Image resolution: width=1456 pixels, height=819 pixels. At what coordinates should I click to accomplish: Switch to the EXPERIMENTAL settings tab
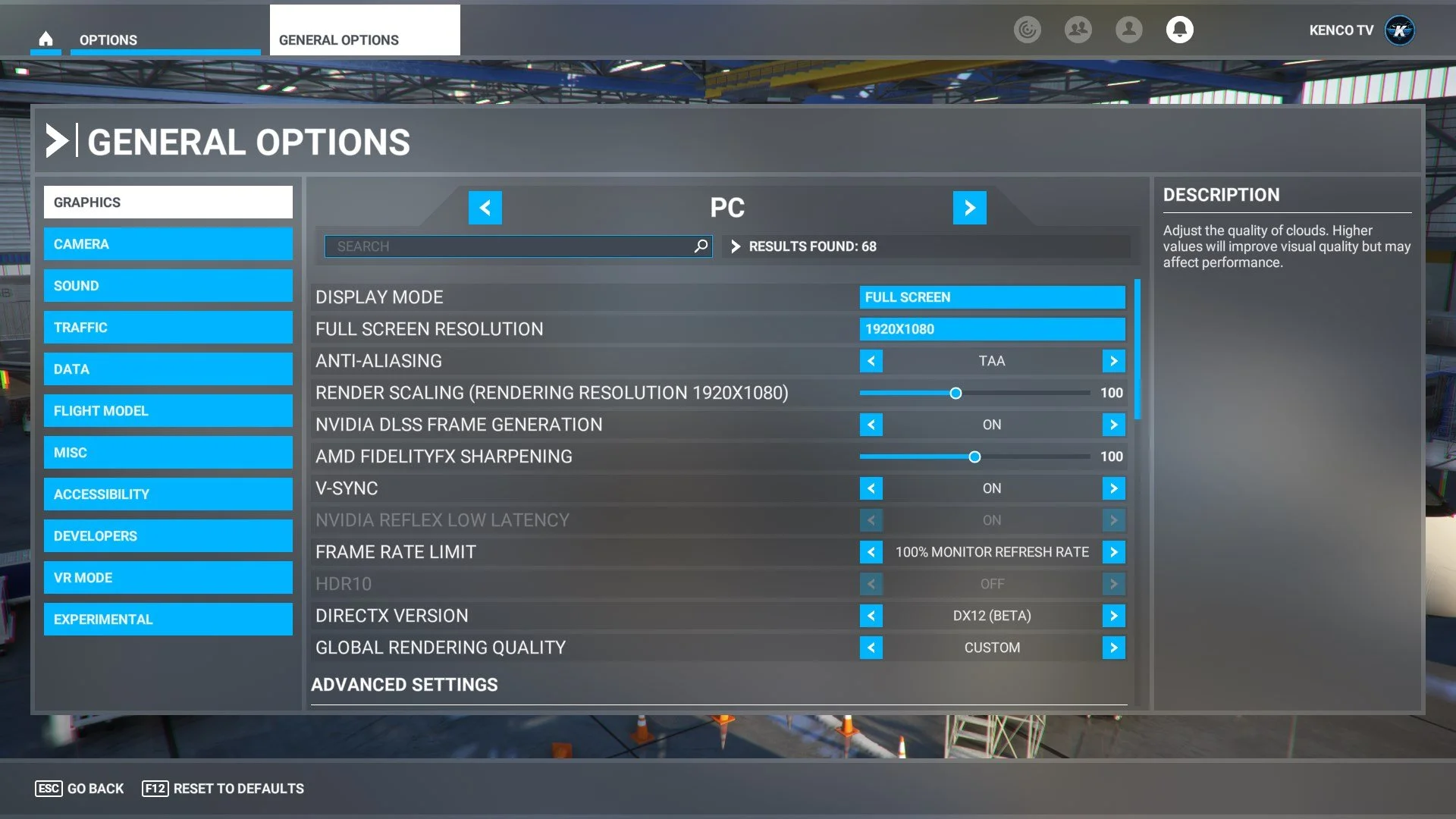[x=168, y=619]
